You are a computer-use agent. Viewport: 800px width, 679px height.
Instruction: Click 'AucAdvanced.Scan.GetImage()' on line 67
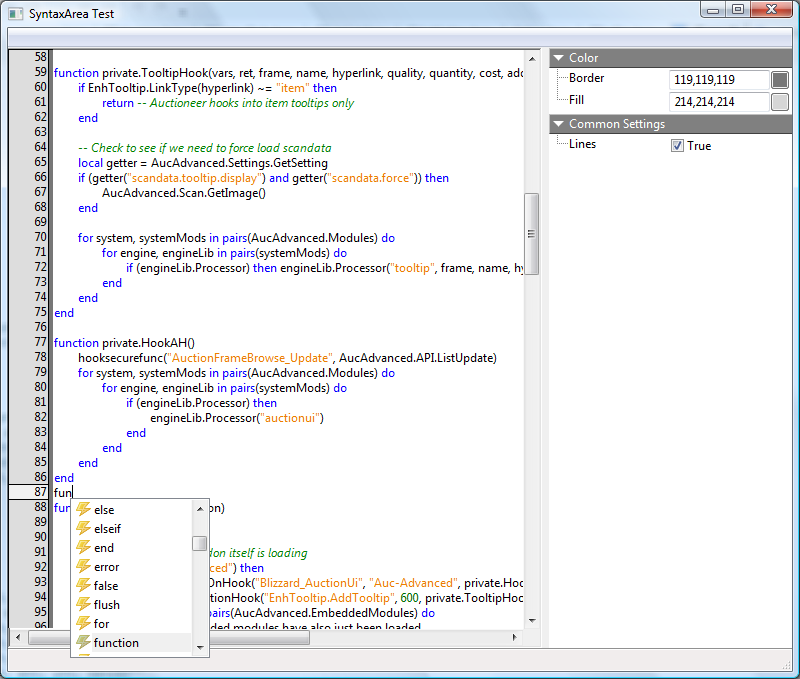pos(184,193)
